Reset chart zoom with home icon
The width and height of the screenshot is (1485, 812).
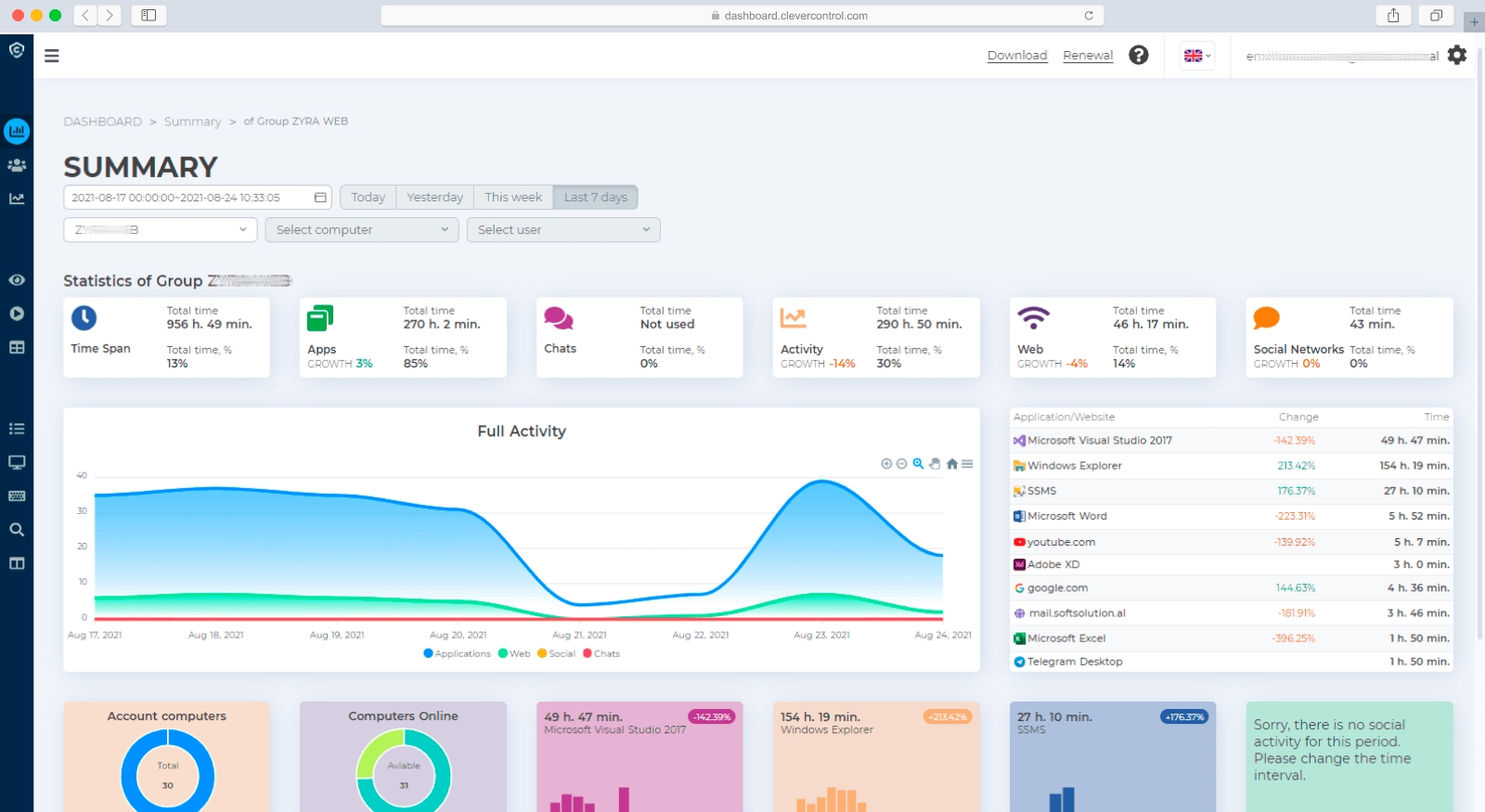pyautogui.click(x=951, y=464)
